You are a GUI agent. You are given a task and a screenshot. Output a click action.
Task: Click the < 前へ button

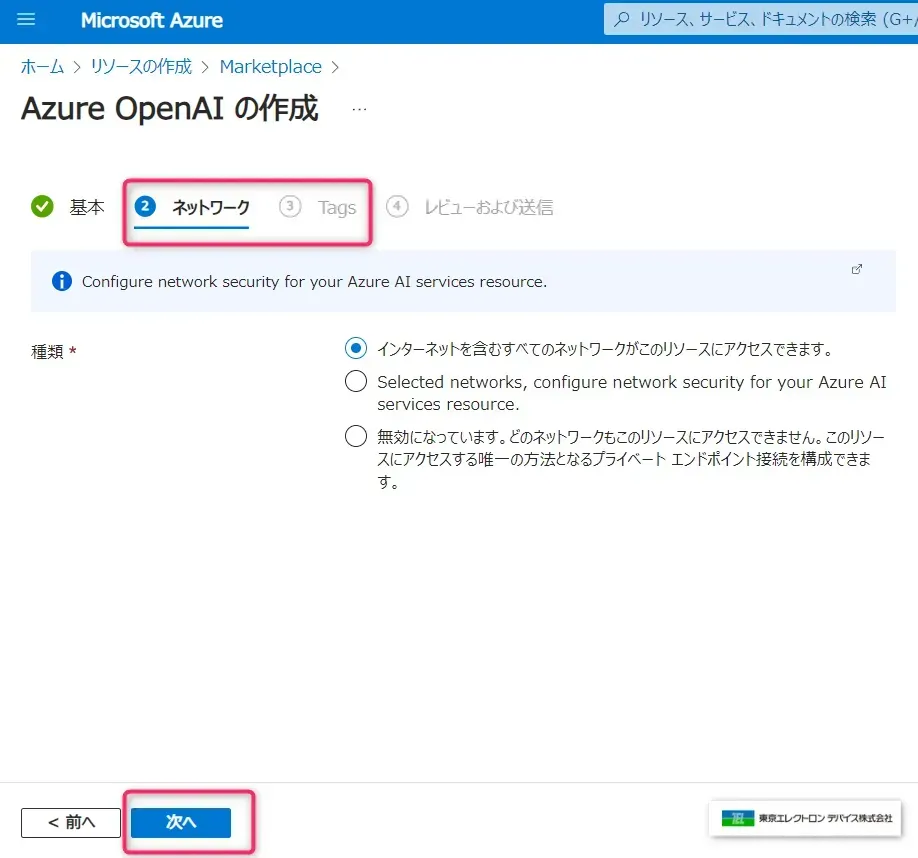[71, 822]
